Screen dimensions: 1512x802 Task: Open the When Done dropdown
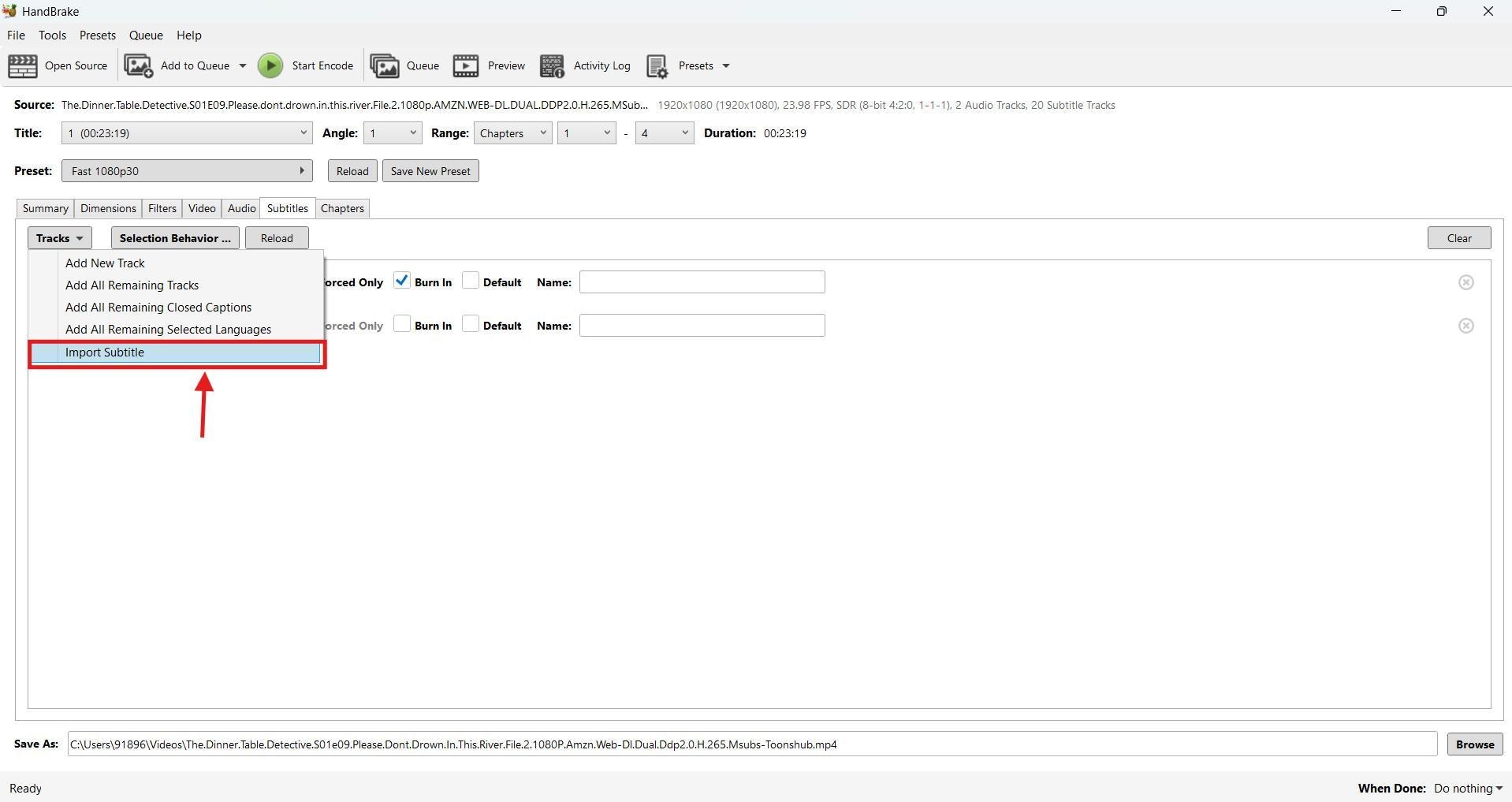[1468, 789]
